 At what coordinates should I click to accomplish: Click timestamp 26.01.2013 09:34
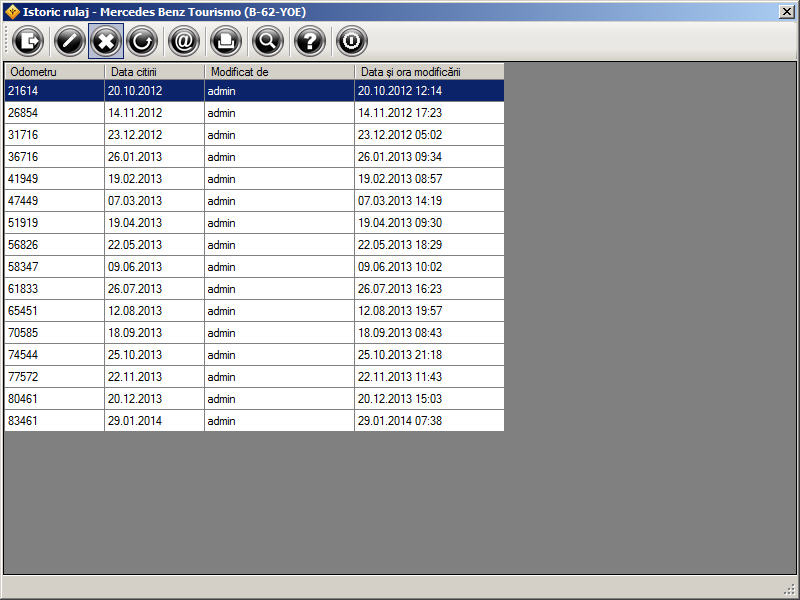[400, 157]
